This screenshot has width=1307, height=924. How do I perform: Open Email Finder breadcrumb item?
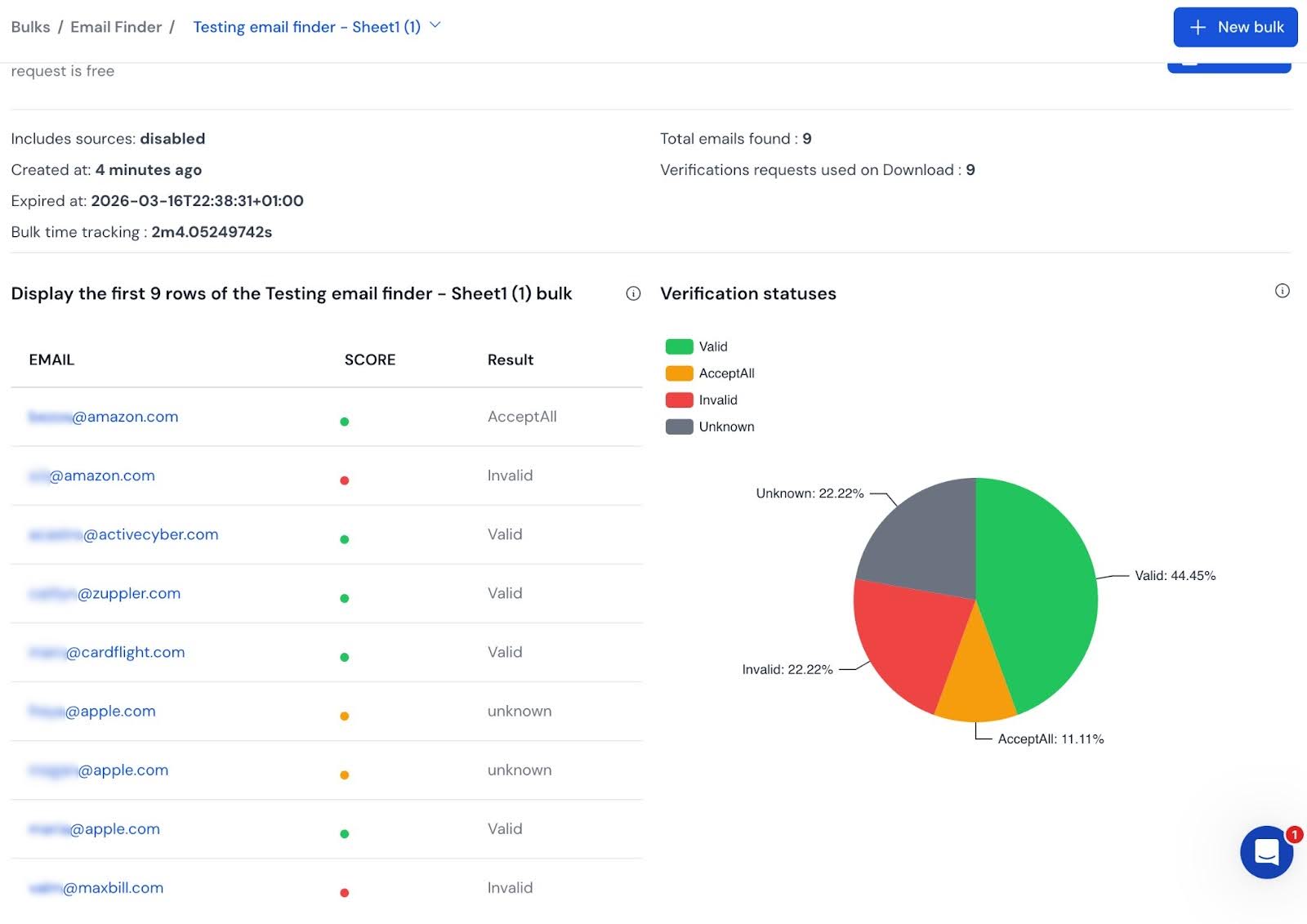coord(116,27)
